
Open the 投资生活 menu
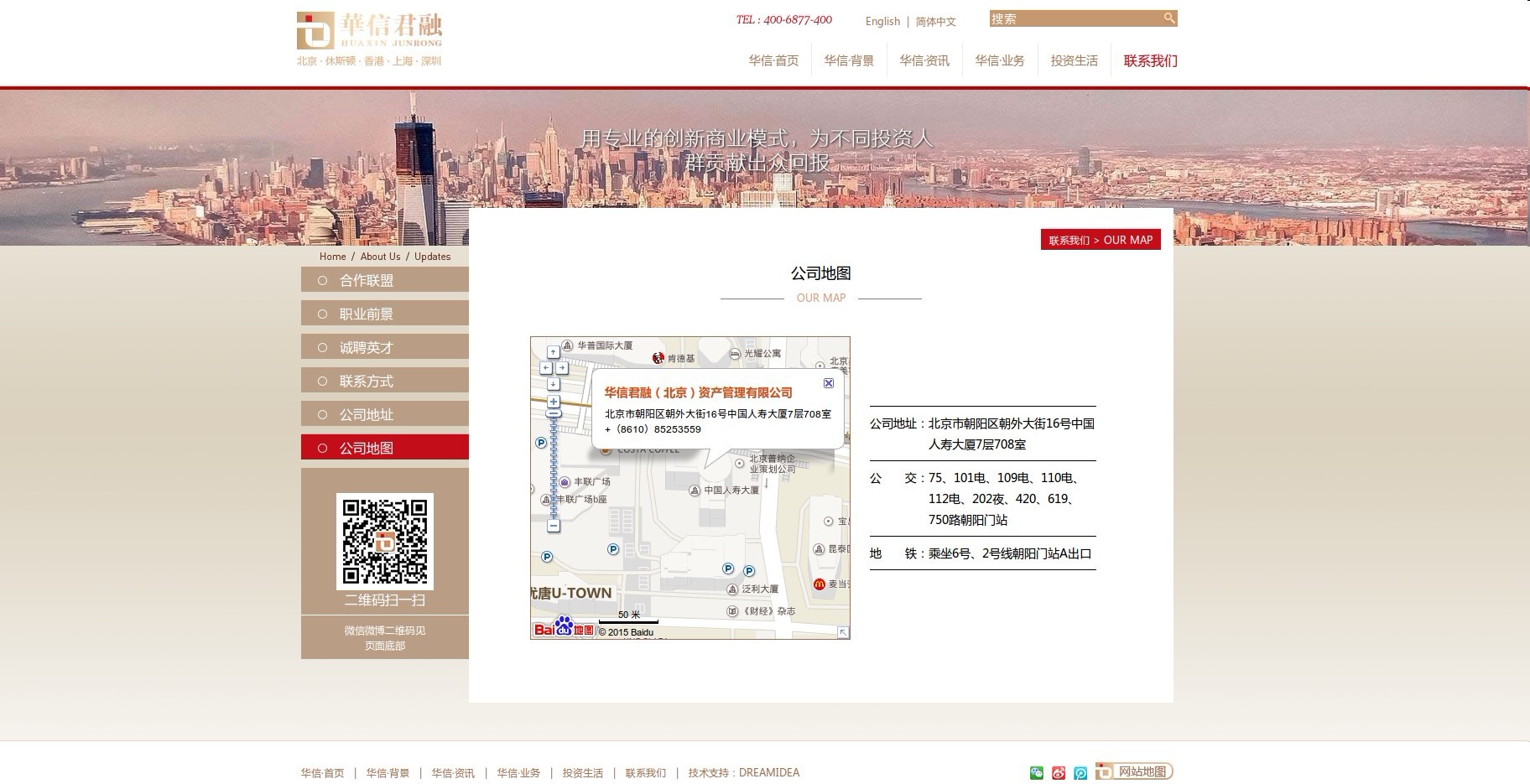tap(1075, 60)
